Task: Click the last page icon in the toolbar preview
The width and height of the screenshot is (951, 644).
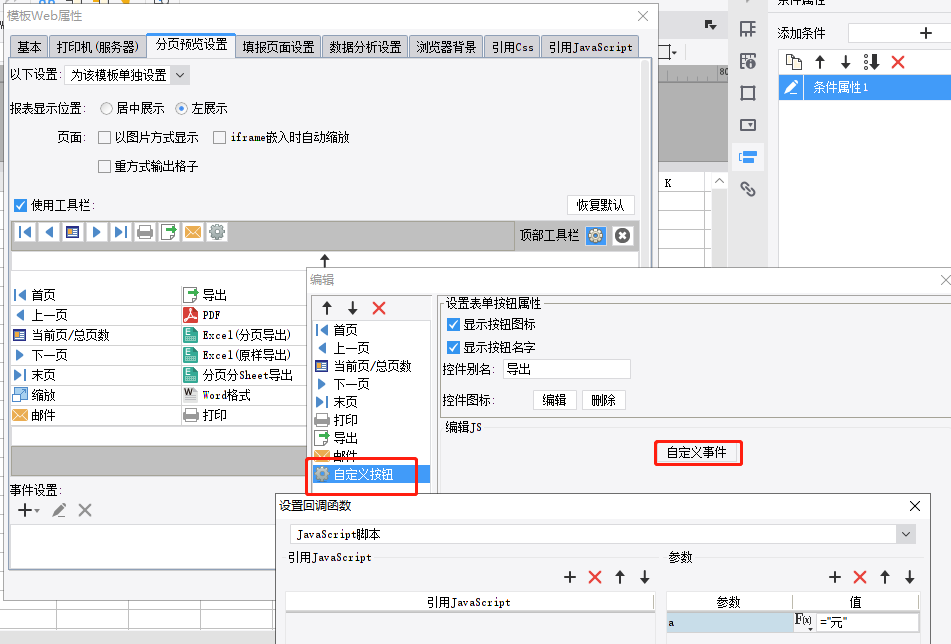Action: pos(121,232)
